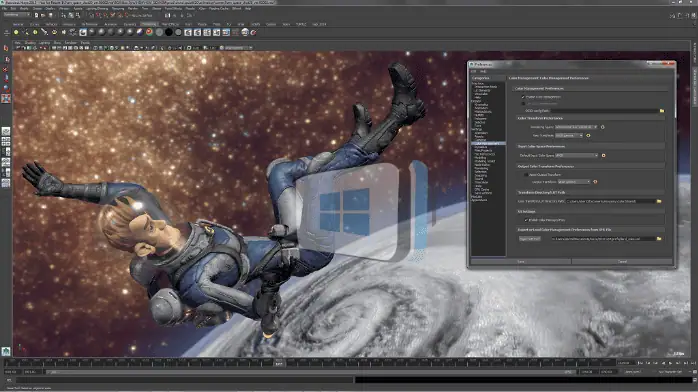698x392 pixels.
Task: Choose the Lasso select tool in toolbox
Action: coord(6,59)
